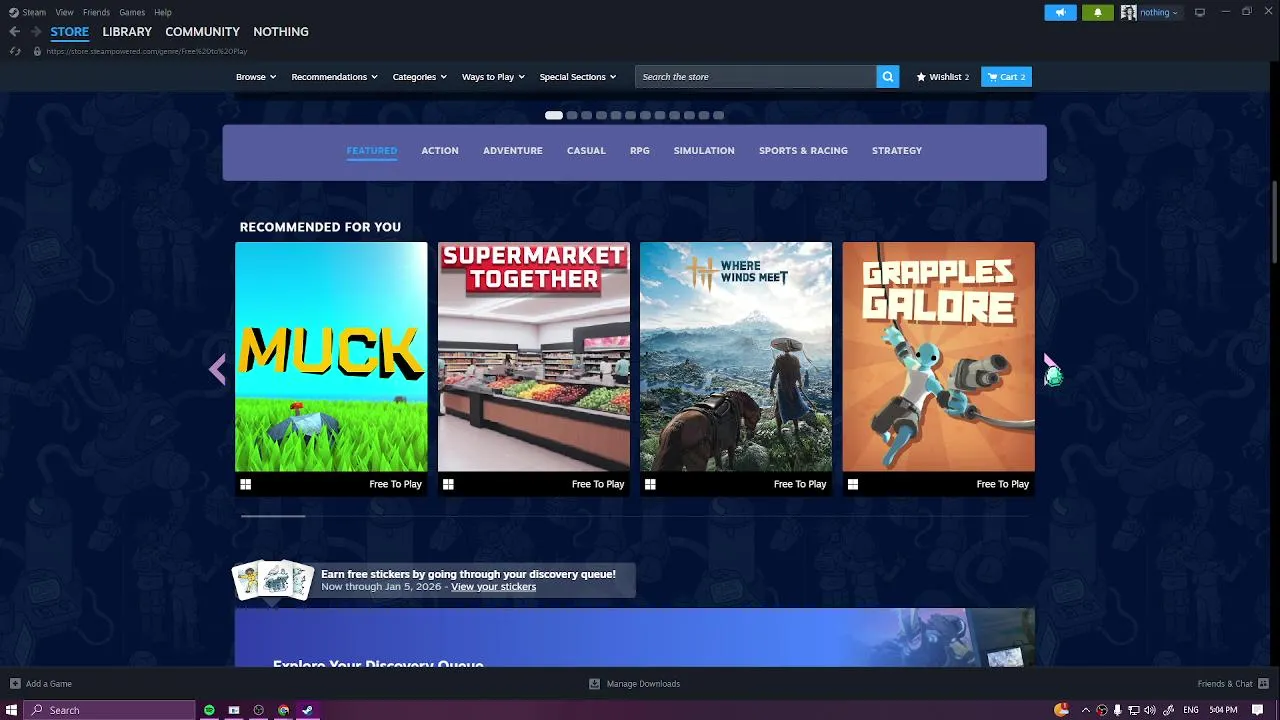This screenshot has width=1280, height=720.
Task: Open the Games menu
Action: click(132, 12)
